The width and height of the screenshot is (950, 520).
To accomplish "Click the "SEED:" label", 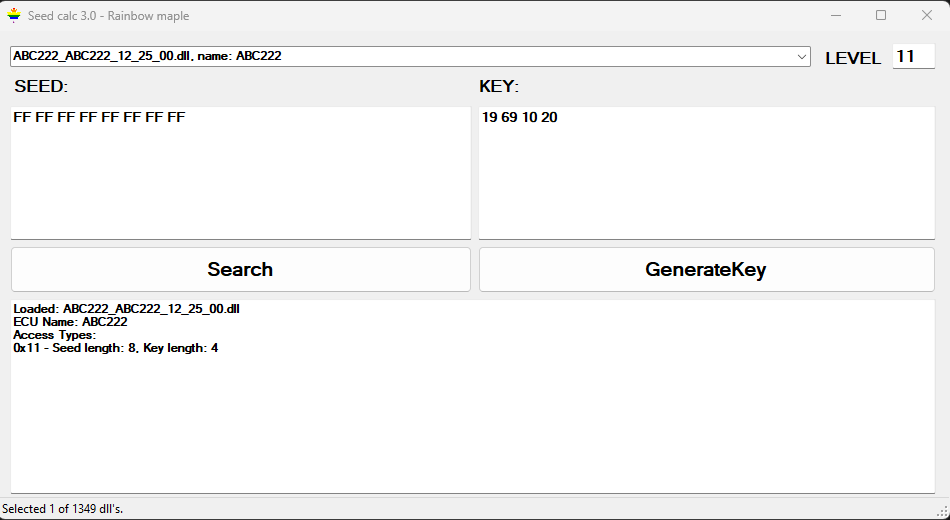I will tap(41, 87).
